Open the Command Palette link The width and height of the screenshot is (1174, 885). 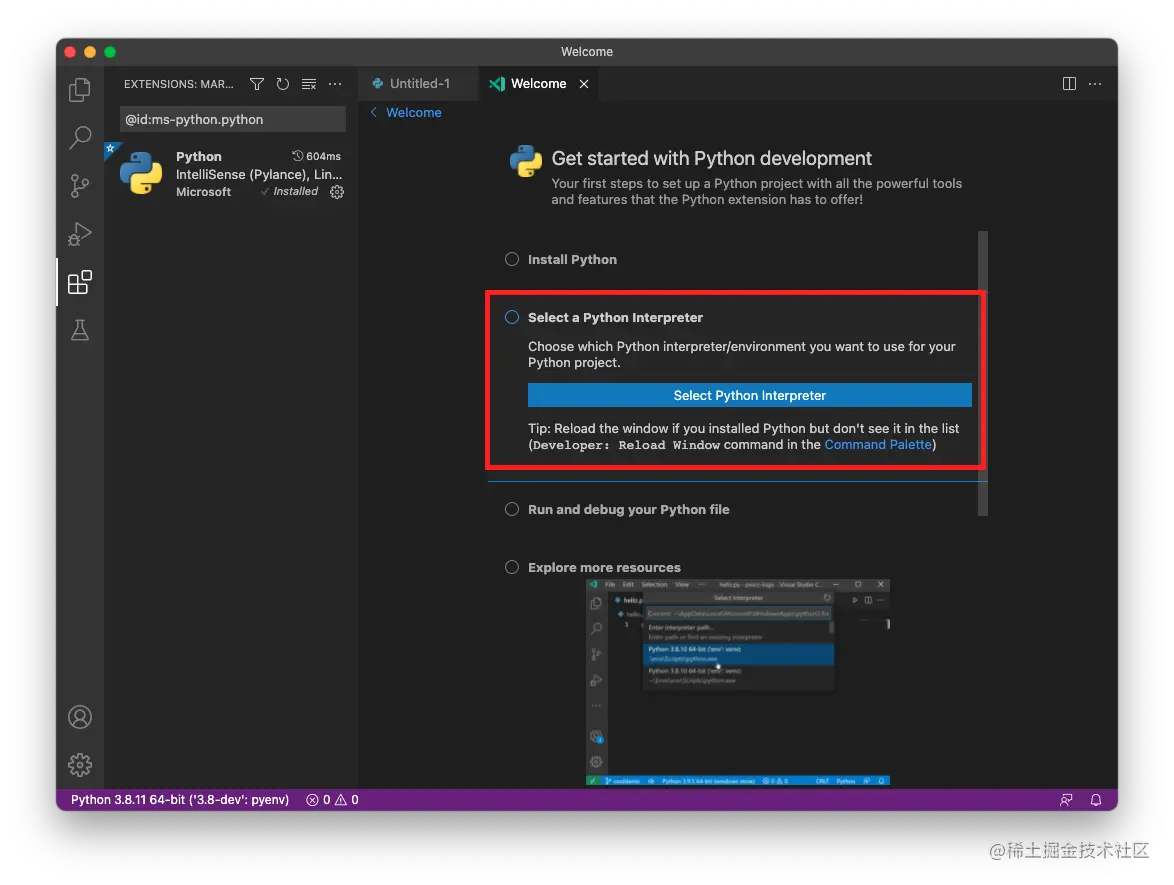tap(878, 445)
